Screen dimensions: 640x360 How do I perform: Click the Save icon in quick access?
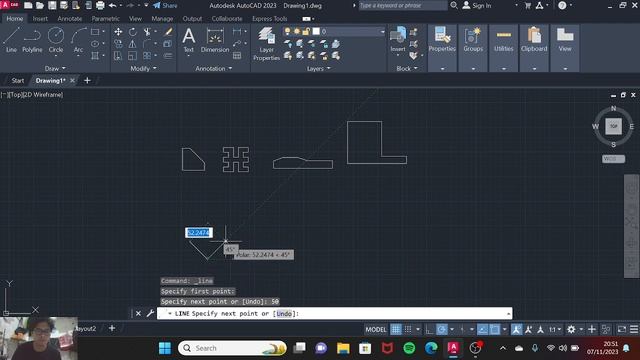[x=52, y=5]
